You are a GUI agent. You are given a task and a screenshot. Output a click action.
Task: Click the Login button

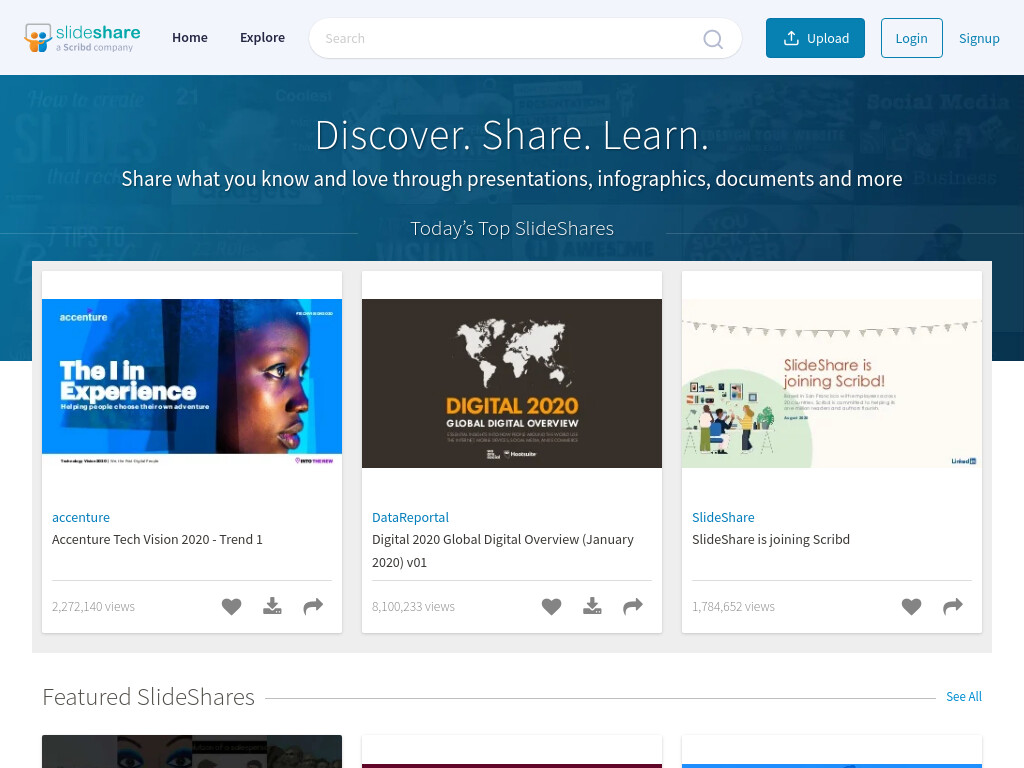[912, 38]
